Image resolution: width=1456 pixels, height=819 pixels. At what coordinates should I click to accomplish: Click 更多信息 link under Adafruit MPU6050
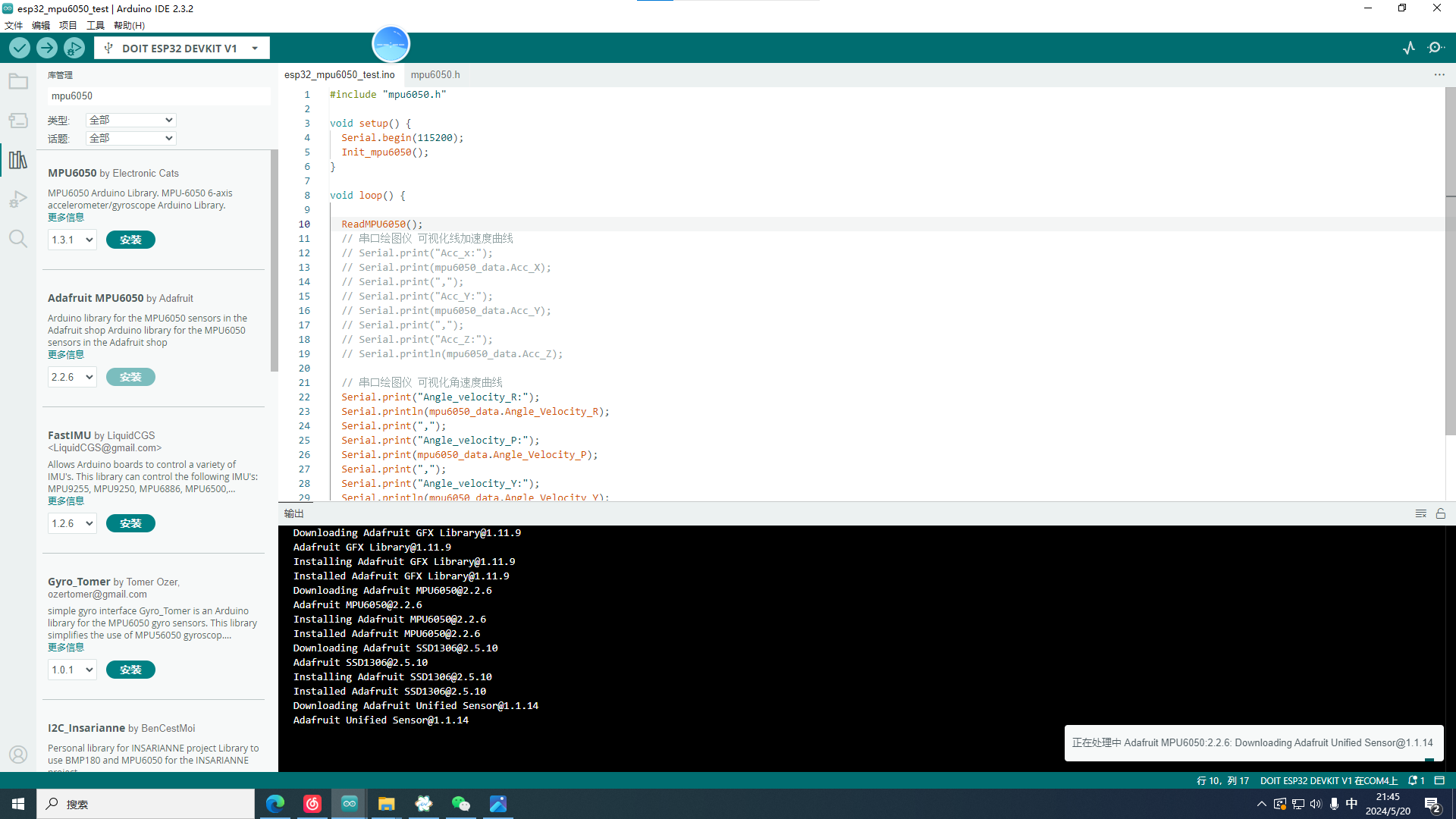pos(66,354)
